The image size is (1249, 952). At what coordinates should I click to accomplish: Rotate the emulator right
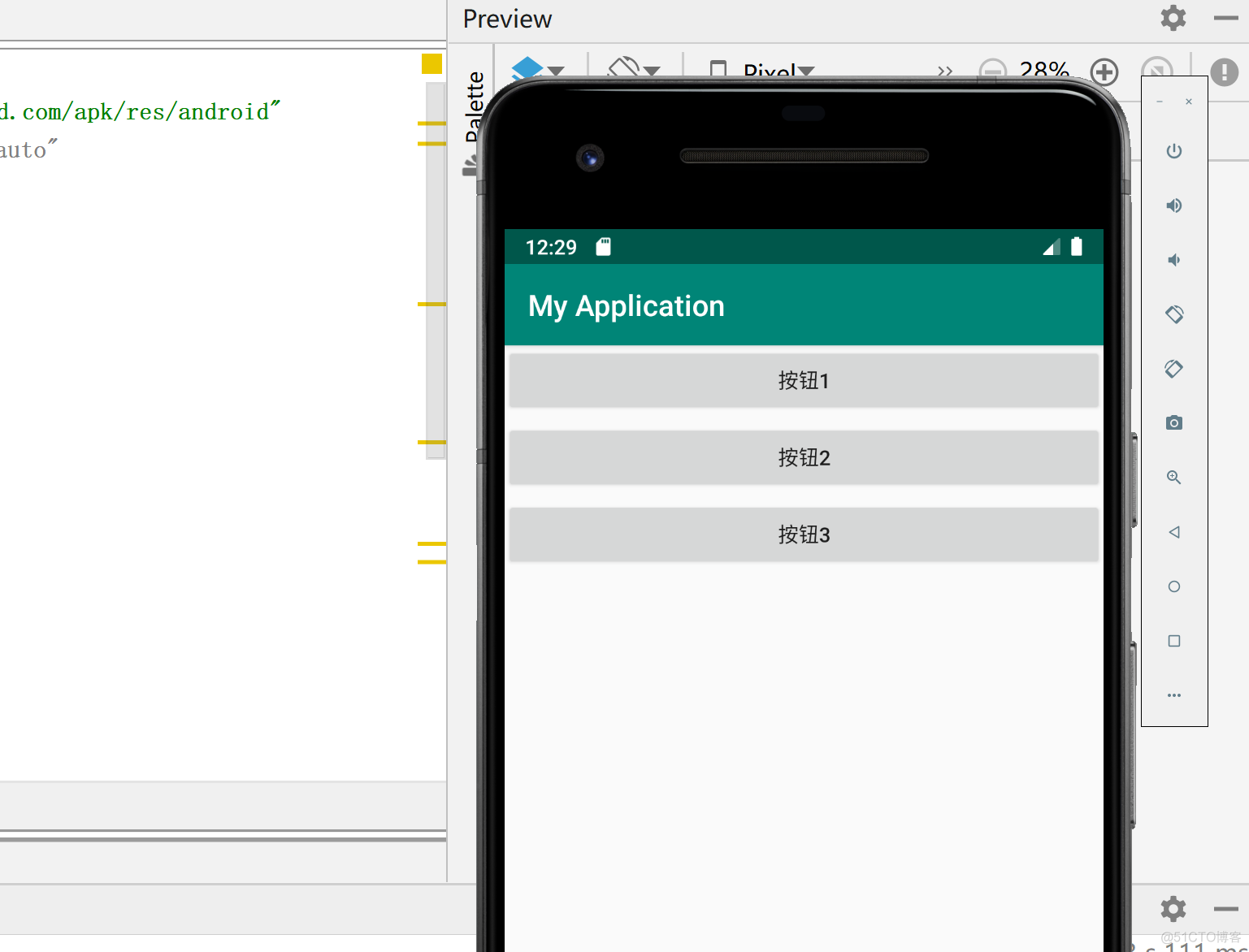(x=1174, y=369)
